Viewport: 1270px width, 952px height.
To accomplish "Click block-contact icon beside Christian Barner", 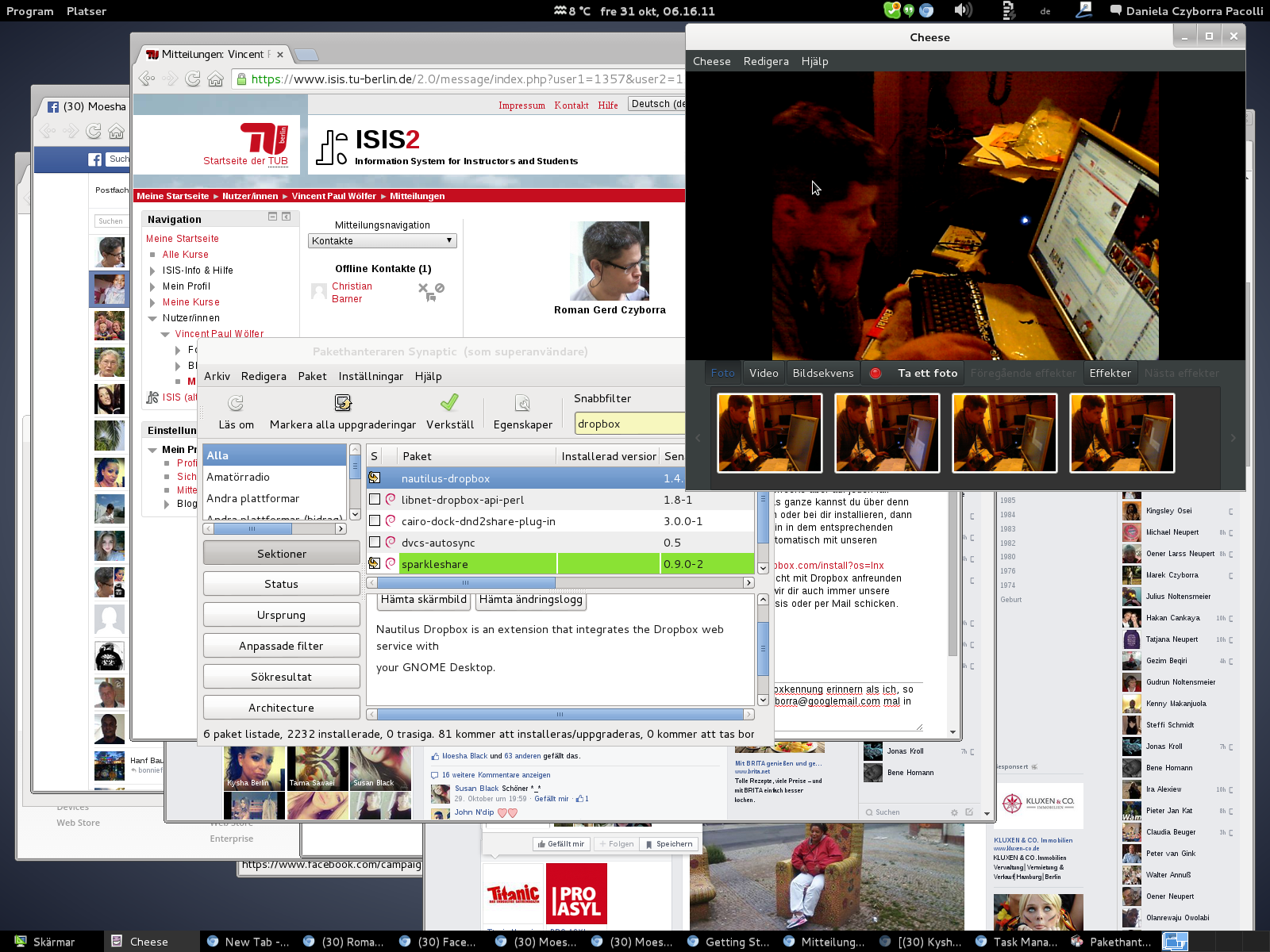I will coord(440,288).
